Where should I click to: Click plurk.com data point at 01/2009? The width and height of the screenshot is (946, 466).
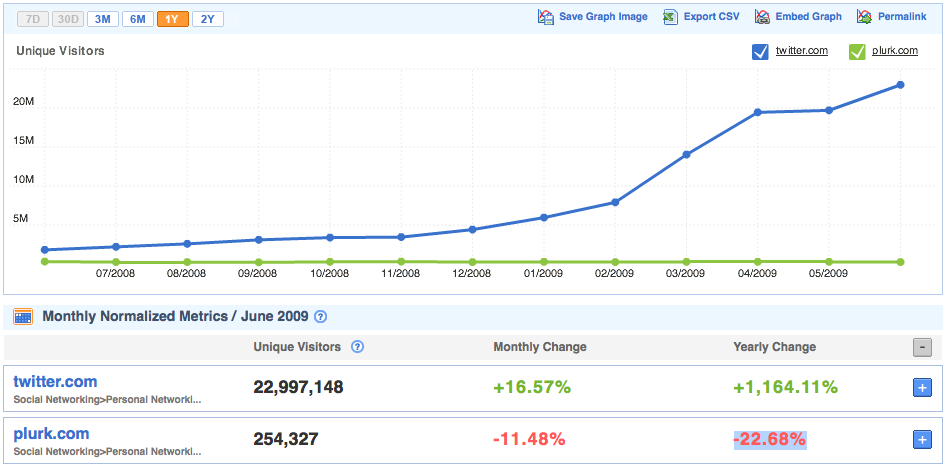[x=544, y=262]
